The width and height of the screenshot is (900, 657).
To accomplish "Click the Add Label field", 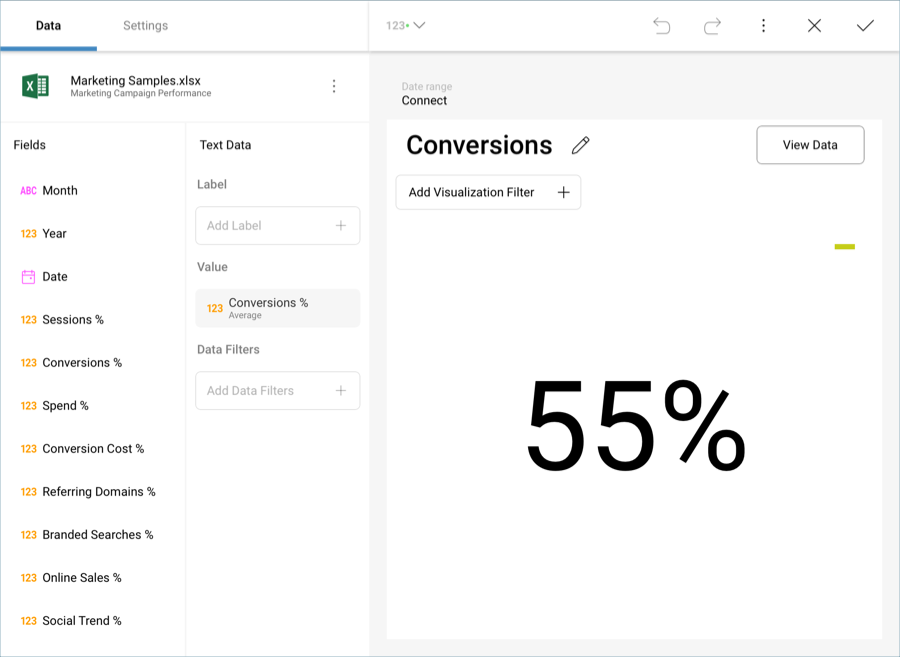I will (277, 226).
